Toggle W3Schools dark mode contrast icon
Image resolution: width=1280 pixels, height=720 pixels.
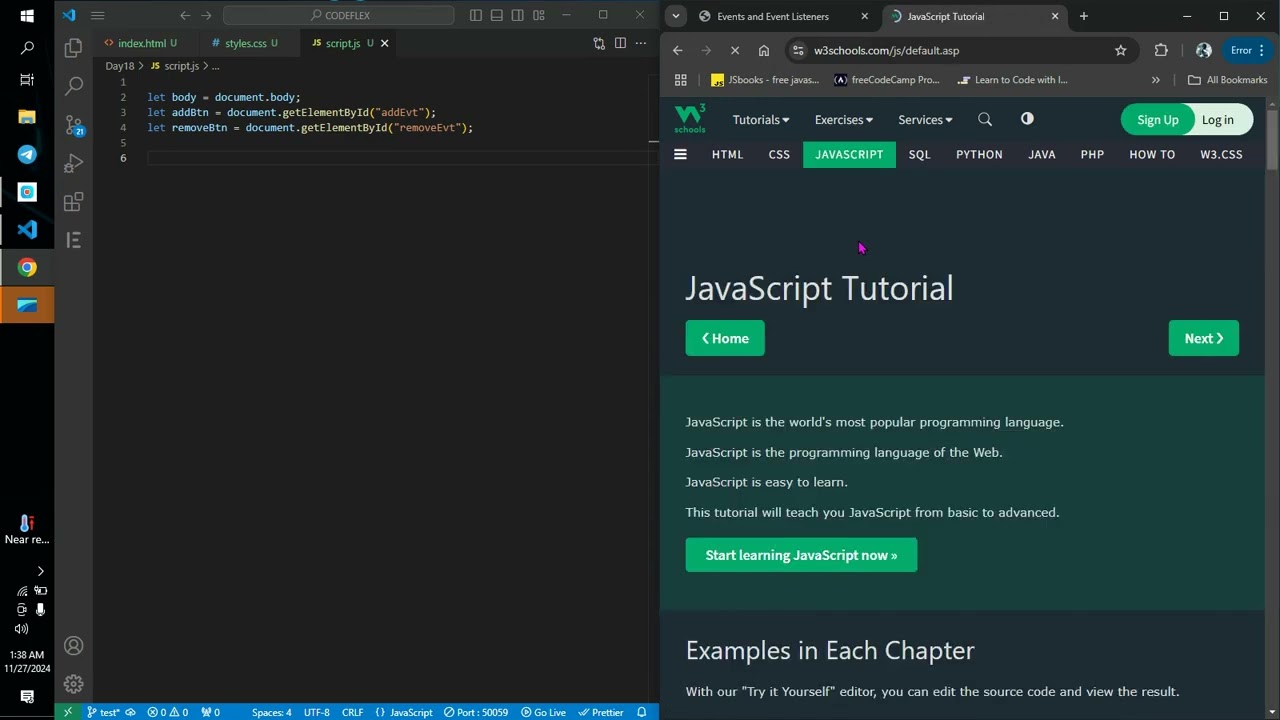coord(1027,119)
